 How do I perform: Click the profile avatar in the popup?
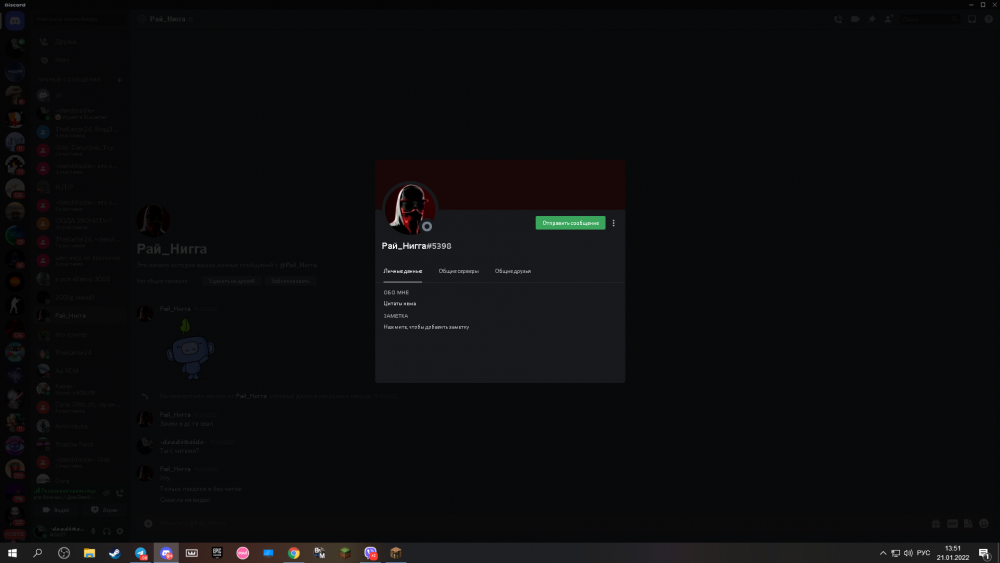coord(409,209)
